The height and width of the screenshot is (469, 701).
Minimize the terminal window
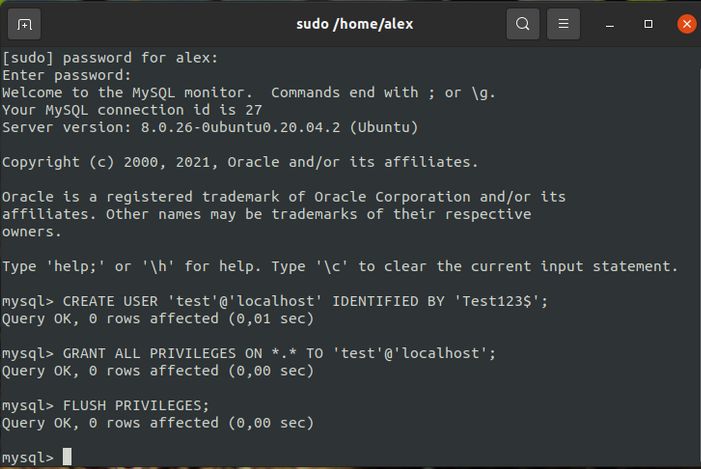pyautogui.click(x=609, y=24)
